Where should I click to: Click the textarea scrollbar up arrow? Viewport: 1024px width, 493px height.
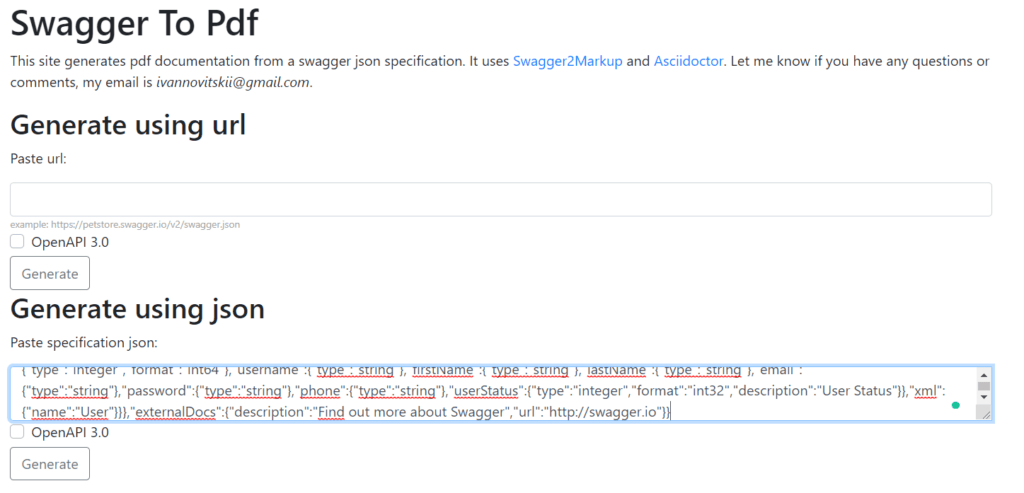[x=984, y=374]
